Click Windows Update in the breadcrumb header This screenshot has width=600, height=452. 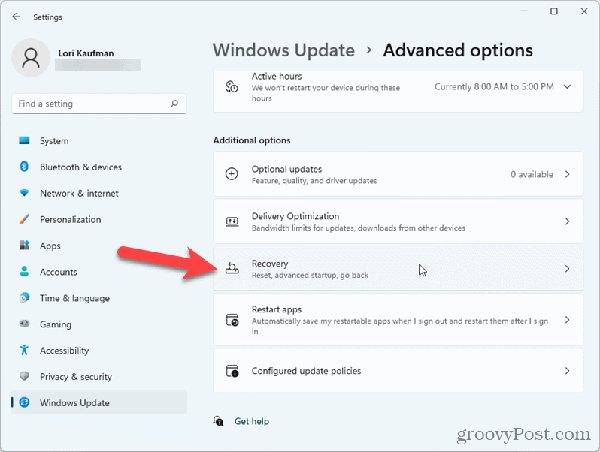click(284, 50)
